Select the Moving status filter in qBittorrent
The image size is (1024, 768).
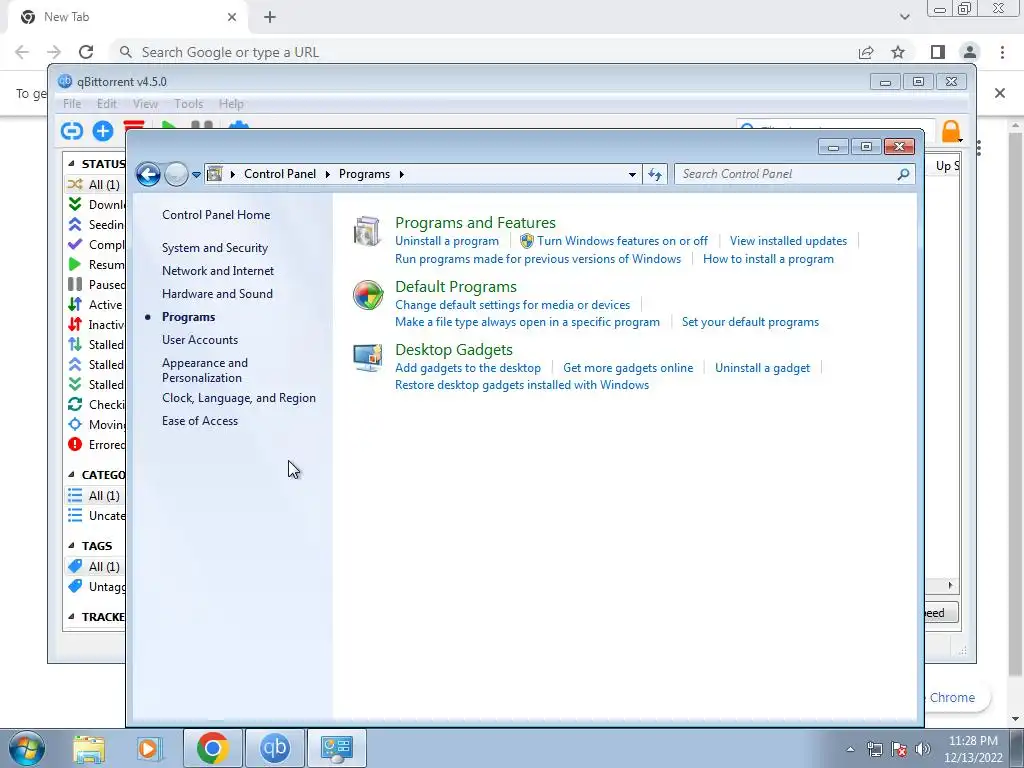[96, 424]
